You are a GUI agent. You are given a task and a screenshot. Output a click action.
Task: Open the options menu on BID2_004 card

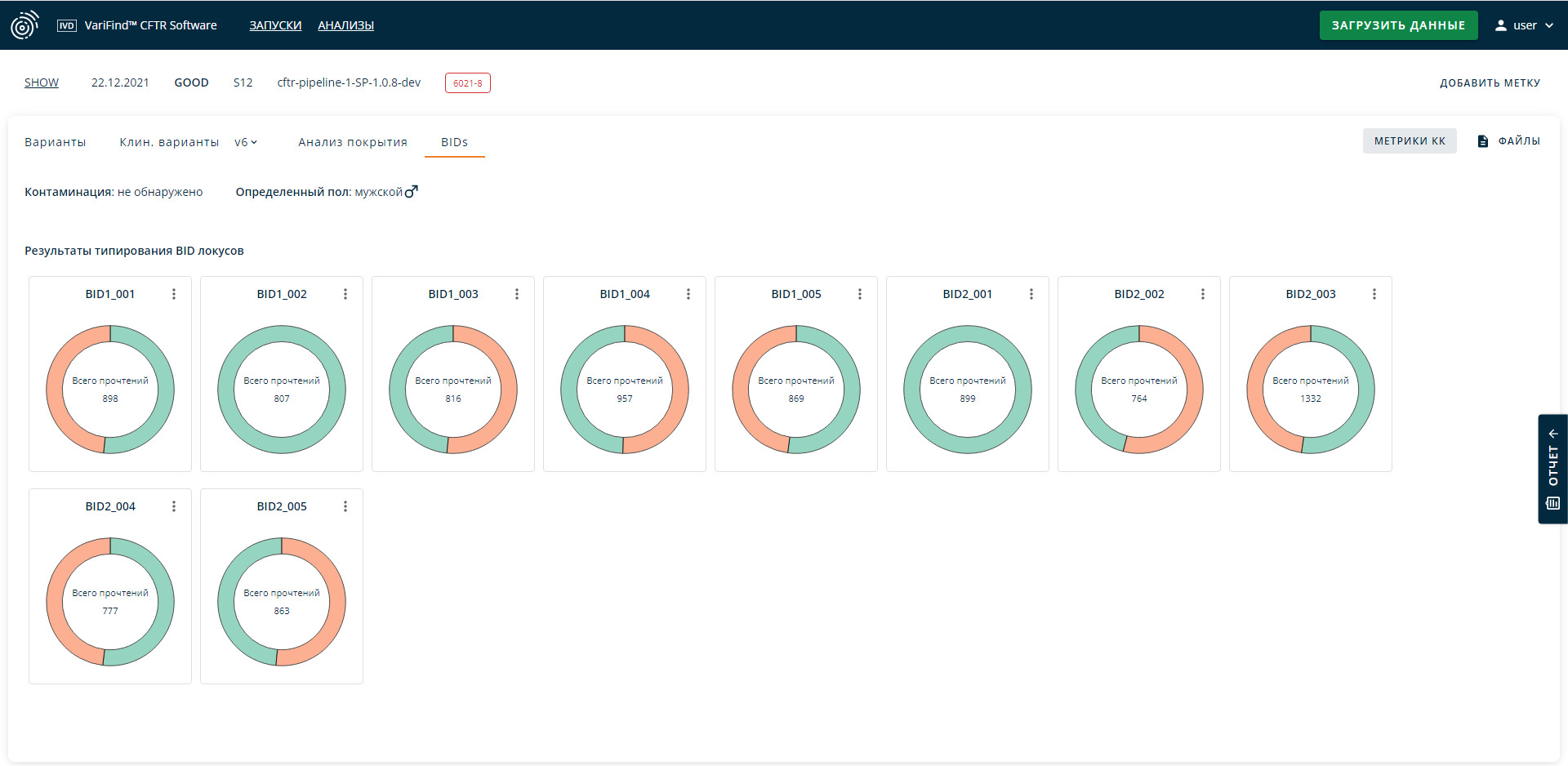click(174, 506)
